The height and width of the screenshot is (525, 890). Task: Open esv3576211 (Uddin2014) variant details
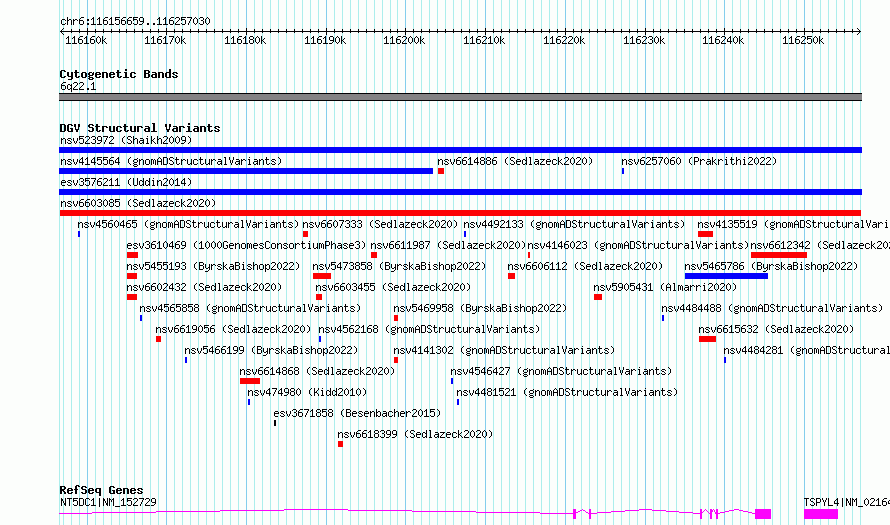tap(126, 182)
